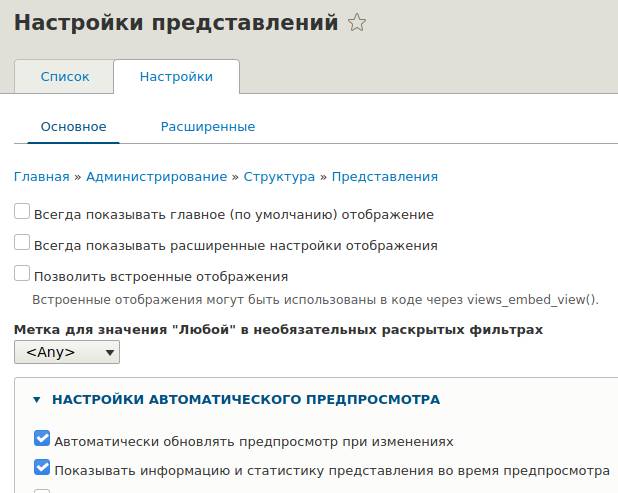
Task: Check 'Позволить встроенные отображения' checkbox
Action: pos(22,273)
